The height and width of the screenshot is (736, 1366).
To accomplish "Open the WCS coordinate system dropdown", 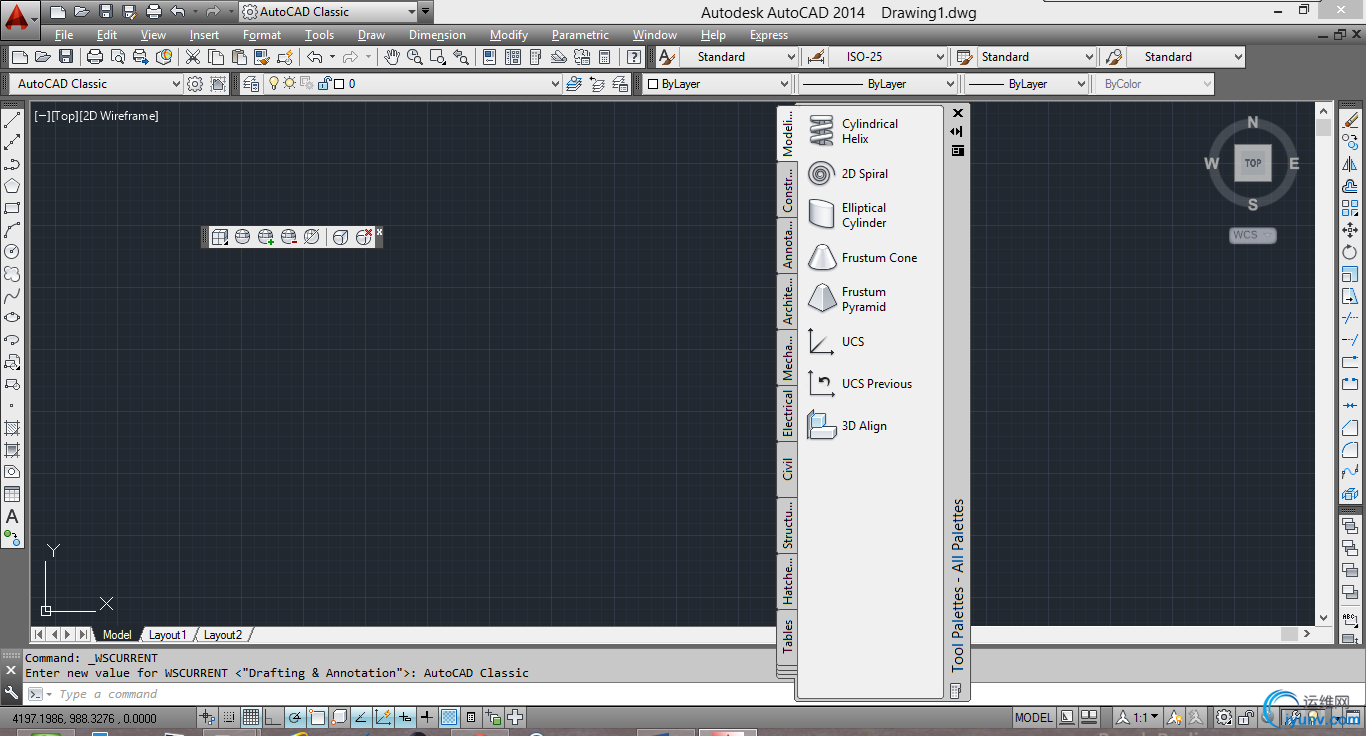I will (1253, 235).
